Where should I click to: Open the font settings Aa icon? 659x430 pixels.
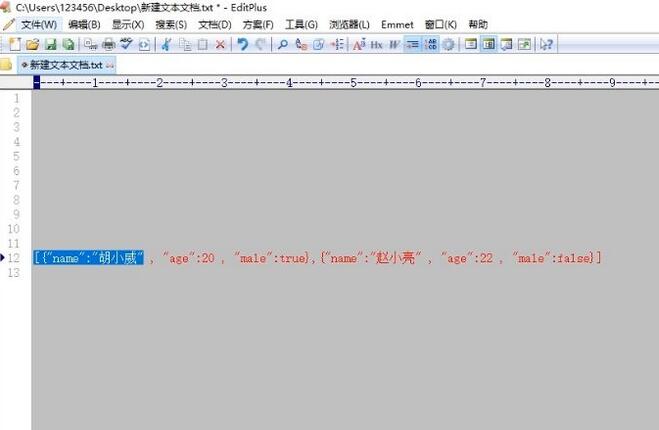pyautogui.click(x=359, y=44)
